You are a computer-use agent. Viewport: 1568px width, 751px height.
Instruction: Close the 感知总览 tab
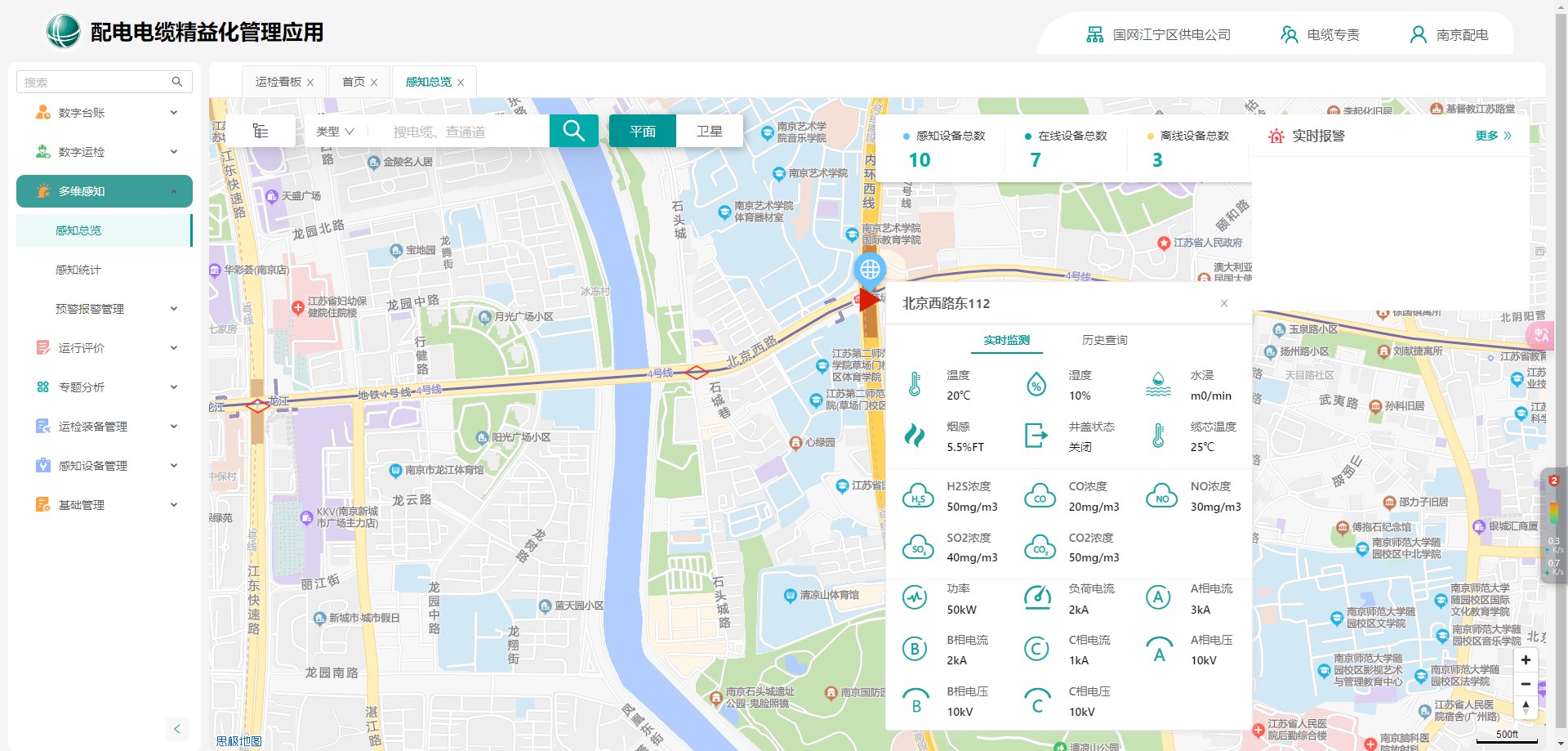click(461, 83)
